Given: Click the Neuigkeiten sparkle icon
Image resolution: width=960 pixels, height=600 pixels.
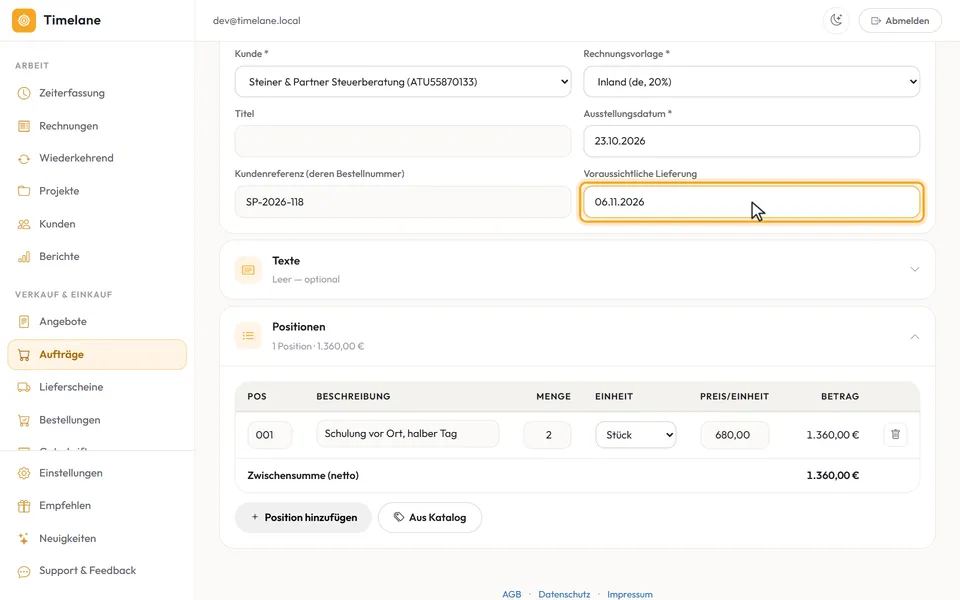Looking at the screenshot, I should [24, 538].
